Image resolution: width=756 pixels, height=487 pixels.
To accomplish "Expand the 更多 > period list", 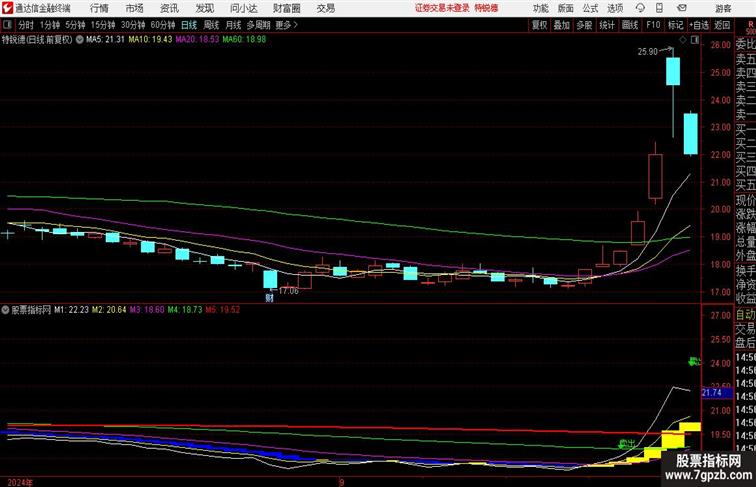I will pos(286,25).
